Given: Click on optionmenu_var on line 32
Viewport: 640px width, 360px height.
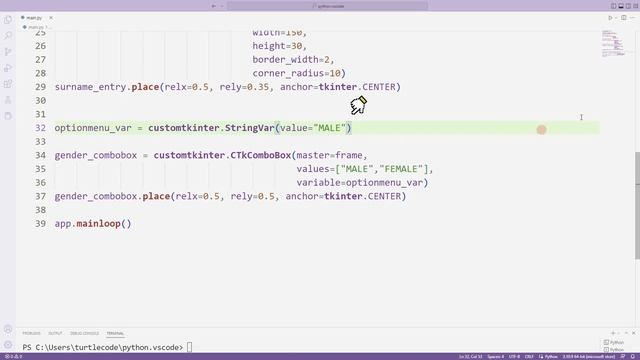Looking at the screenshot, I should tap(93, 128).
